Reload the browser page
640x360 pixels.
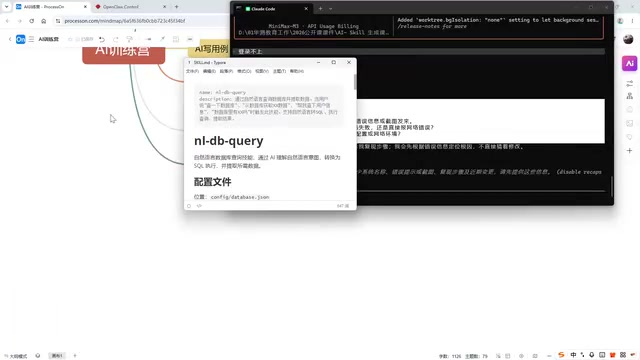click(31, 21)
